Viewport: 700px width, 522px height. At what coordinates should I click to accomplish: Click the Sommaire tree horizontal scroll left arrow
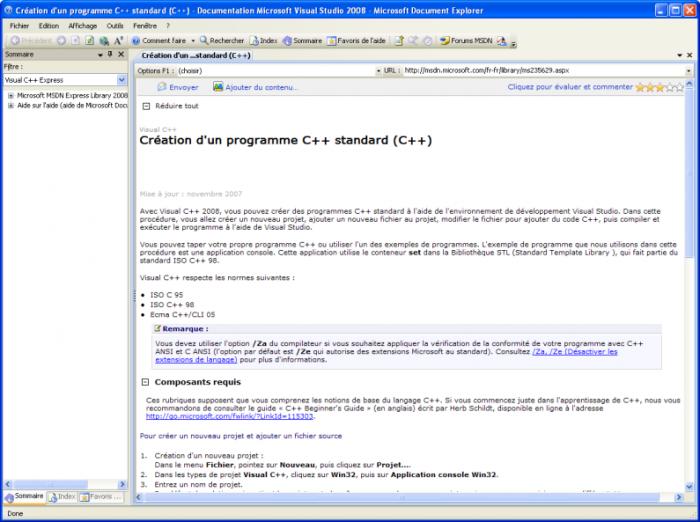(8, 484)
